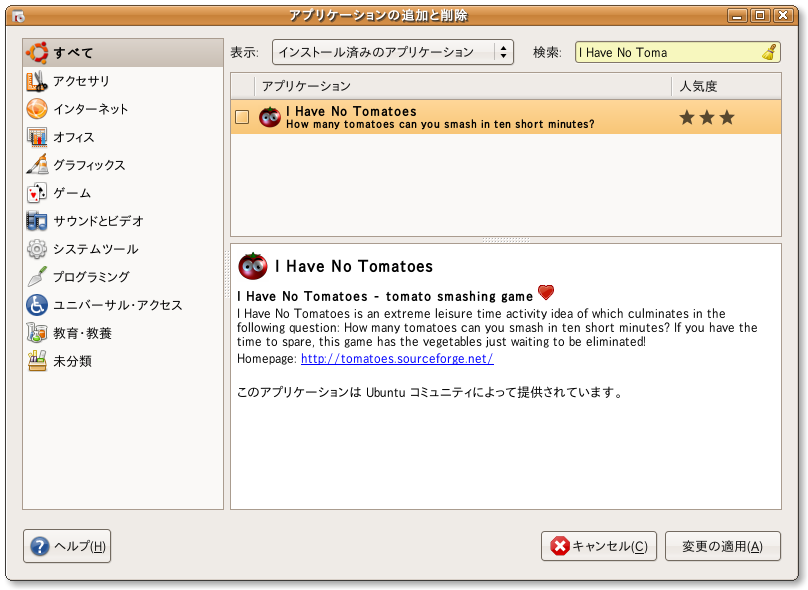The image size is (808, 590).
Task: Select the 未分類 category label
Action: 73,361
